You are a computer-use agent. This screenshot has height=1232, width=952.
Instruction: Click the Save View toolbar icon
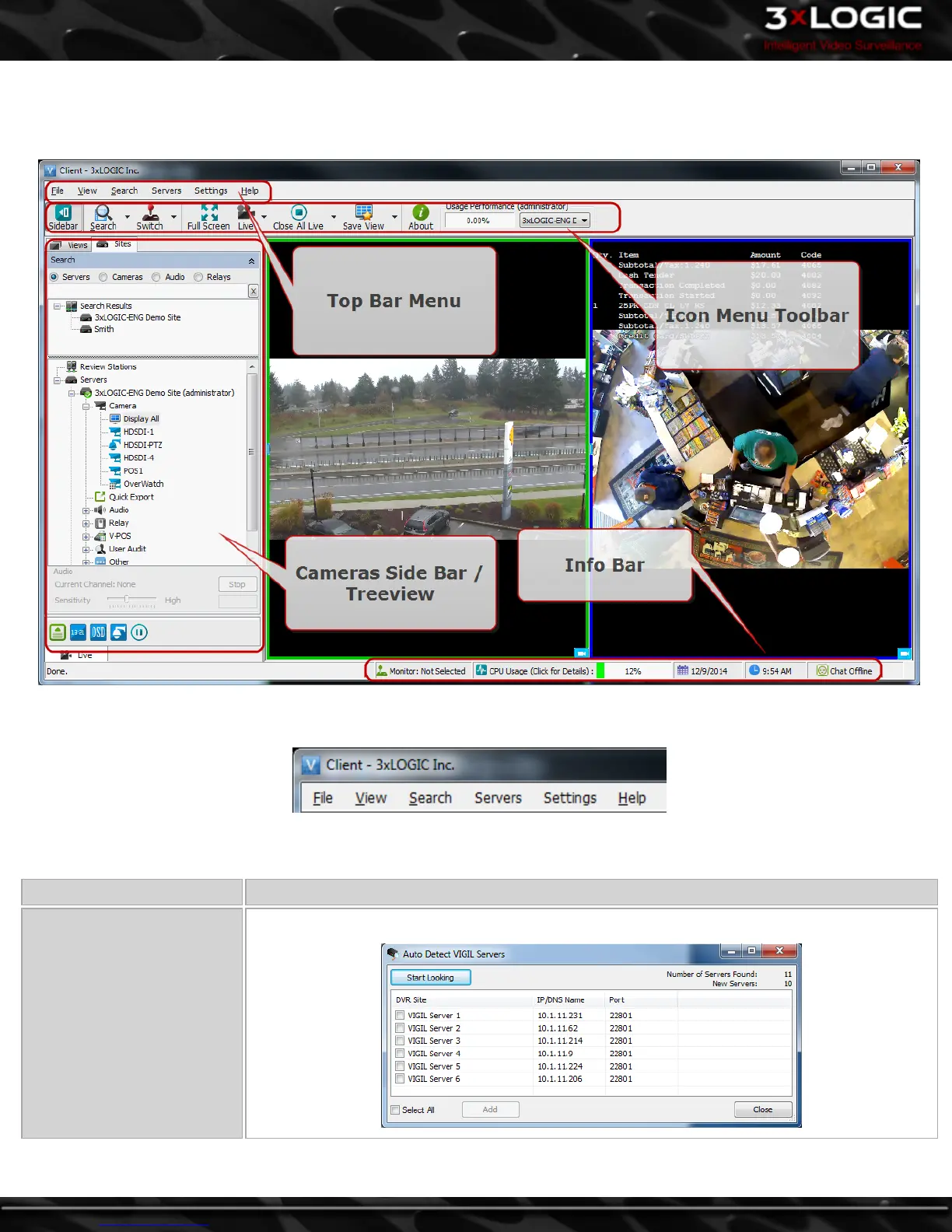[x=363, y=212]
